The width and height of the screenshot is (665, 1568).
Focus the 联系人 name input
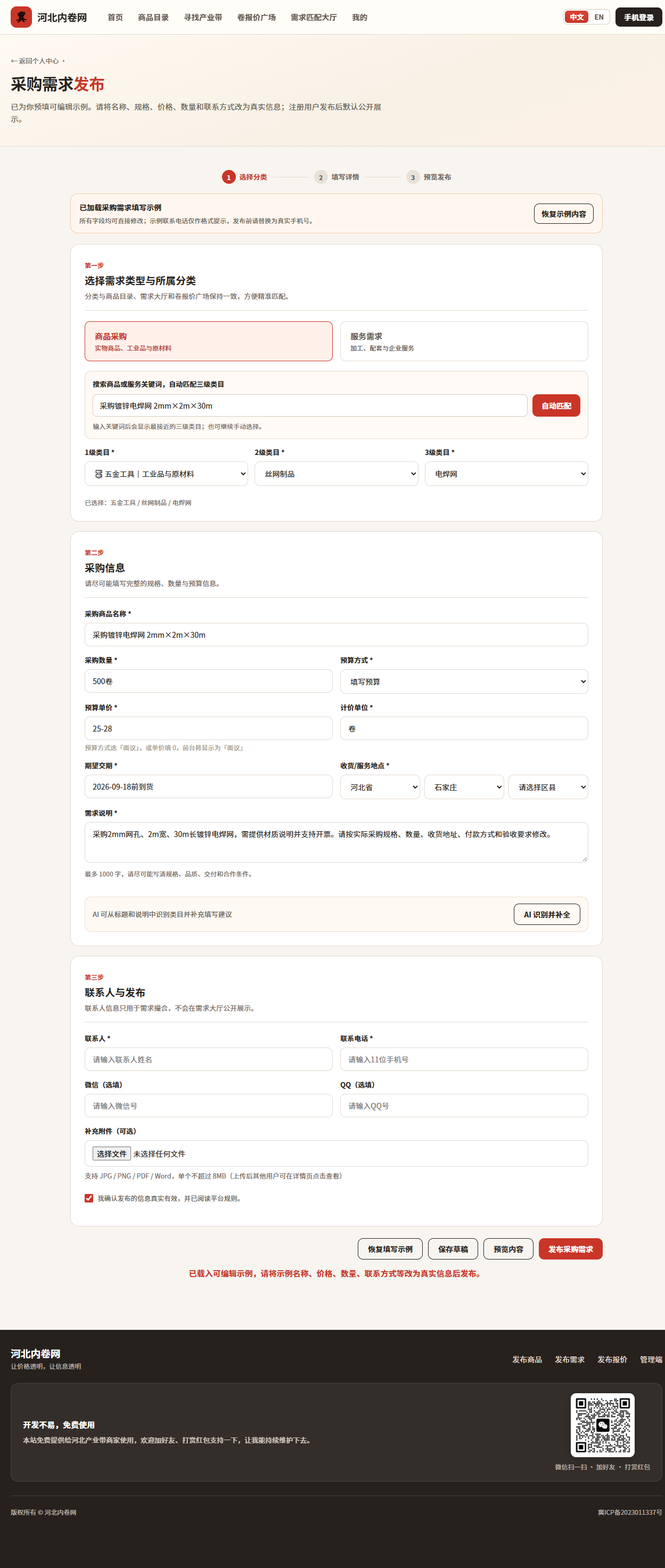[x=209, y=1059]
